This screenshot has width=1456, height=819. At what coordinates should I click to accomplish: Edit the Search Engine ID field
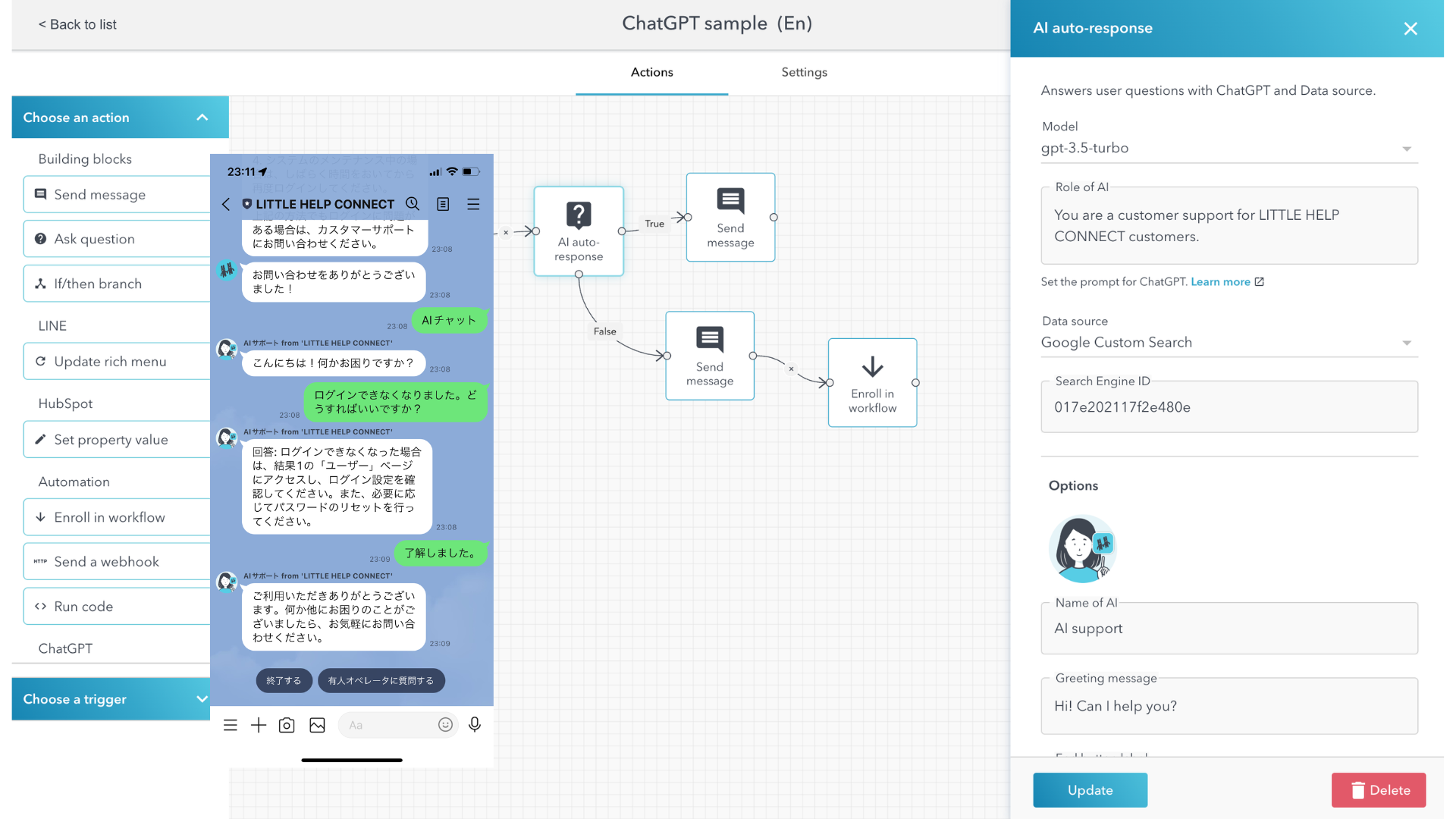click(x=1229, y=407)
